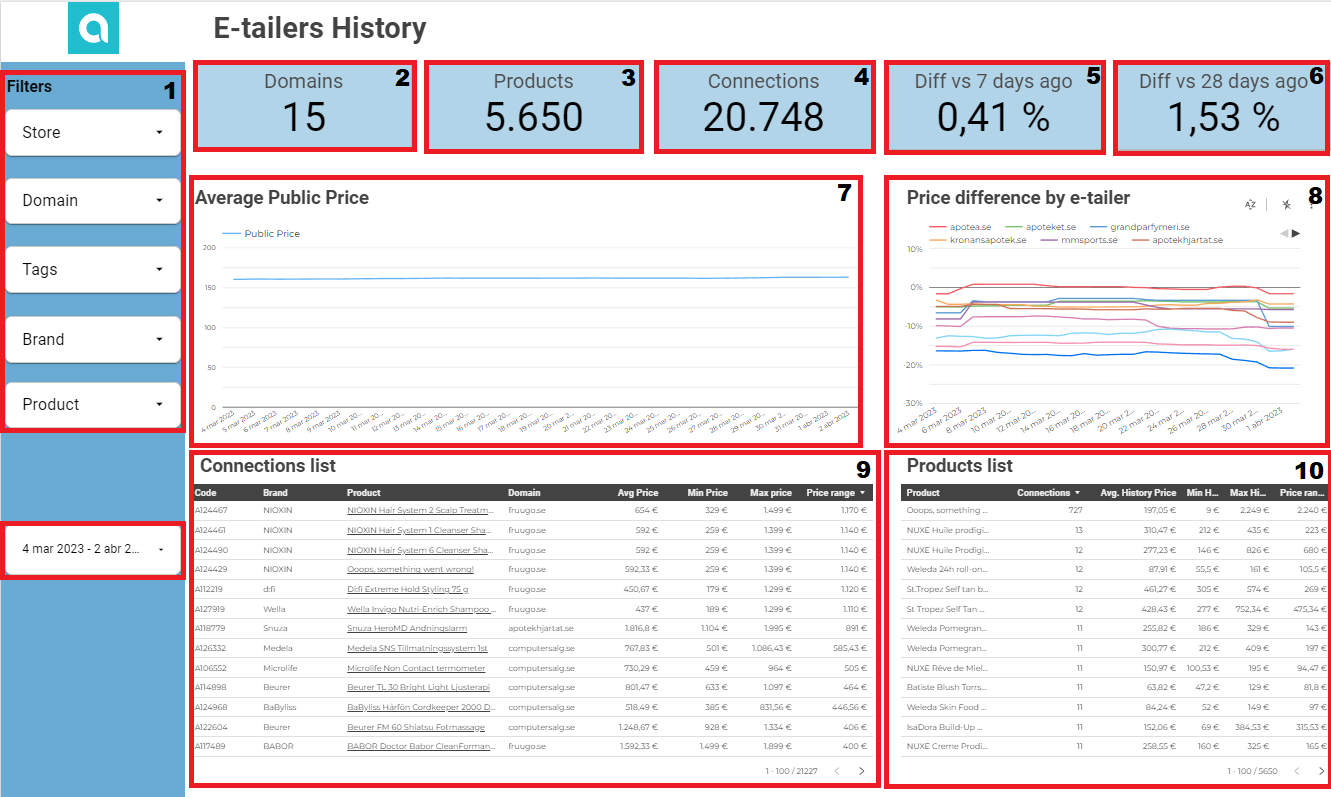
Task: Go to next legend page in e-tailer chart
Action: point(1297,233)
